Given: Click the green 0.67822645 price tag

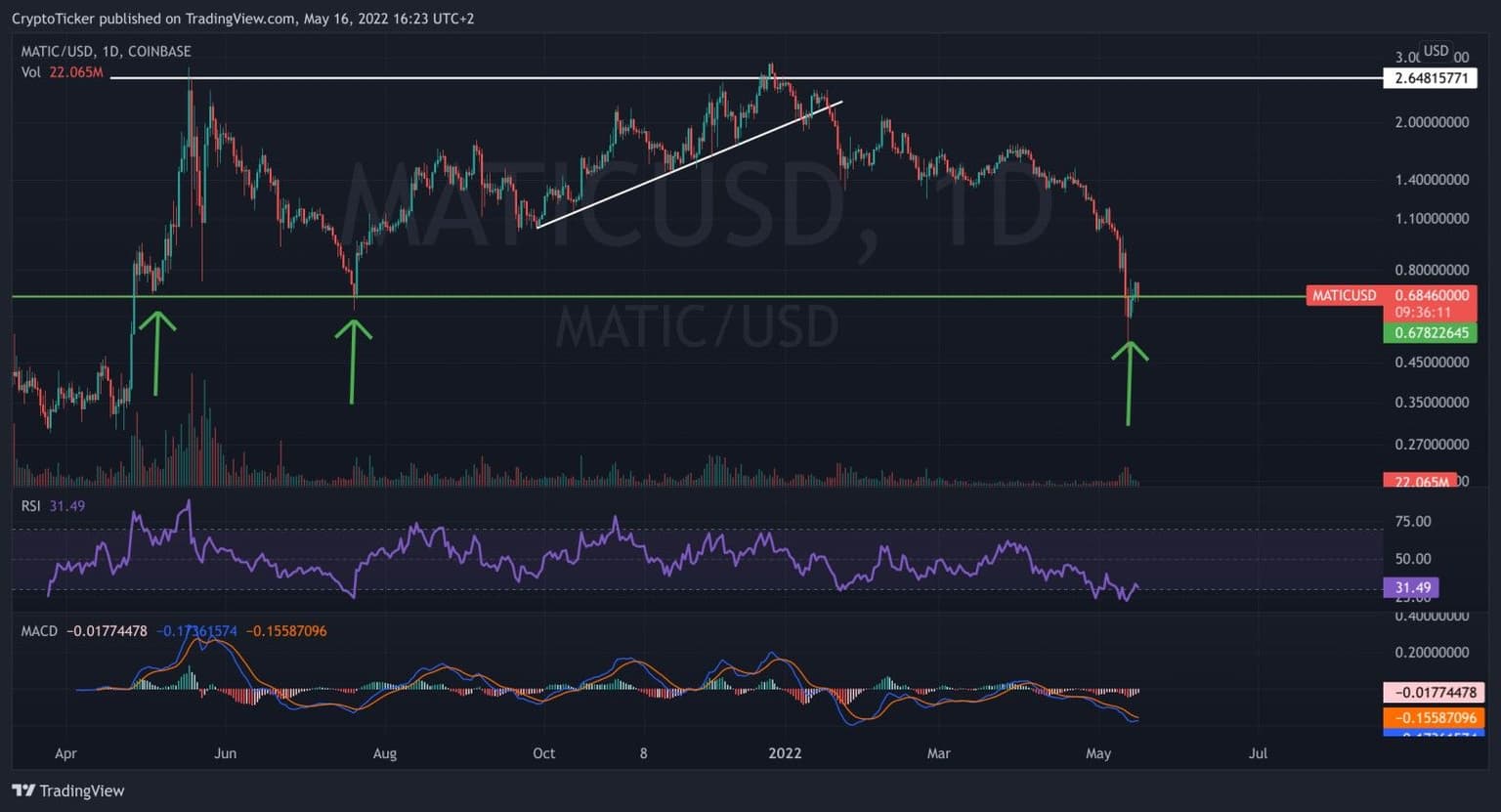Looking at the screenshot, I should (x=1430, y=333).
